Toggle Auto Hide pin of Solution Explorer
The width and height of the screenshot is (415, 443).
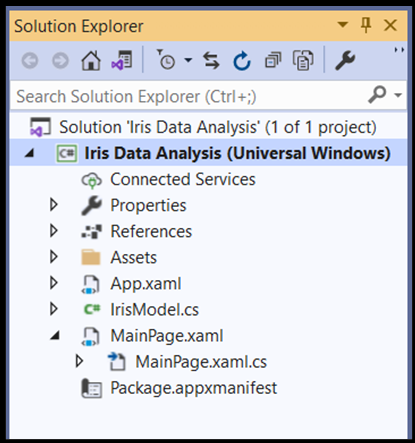[366, 25]
